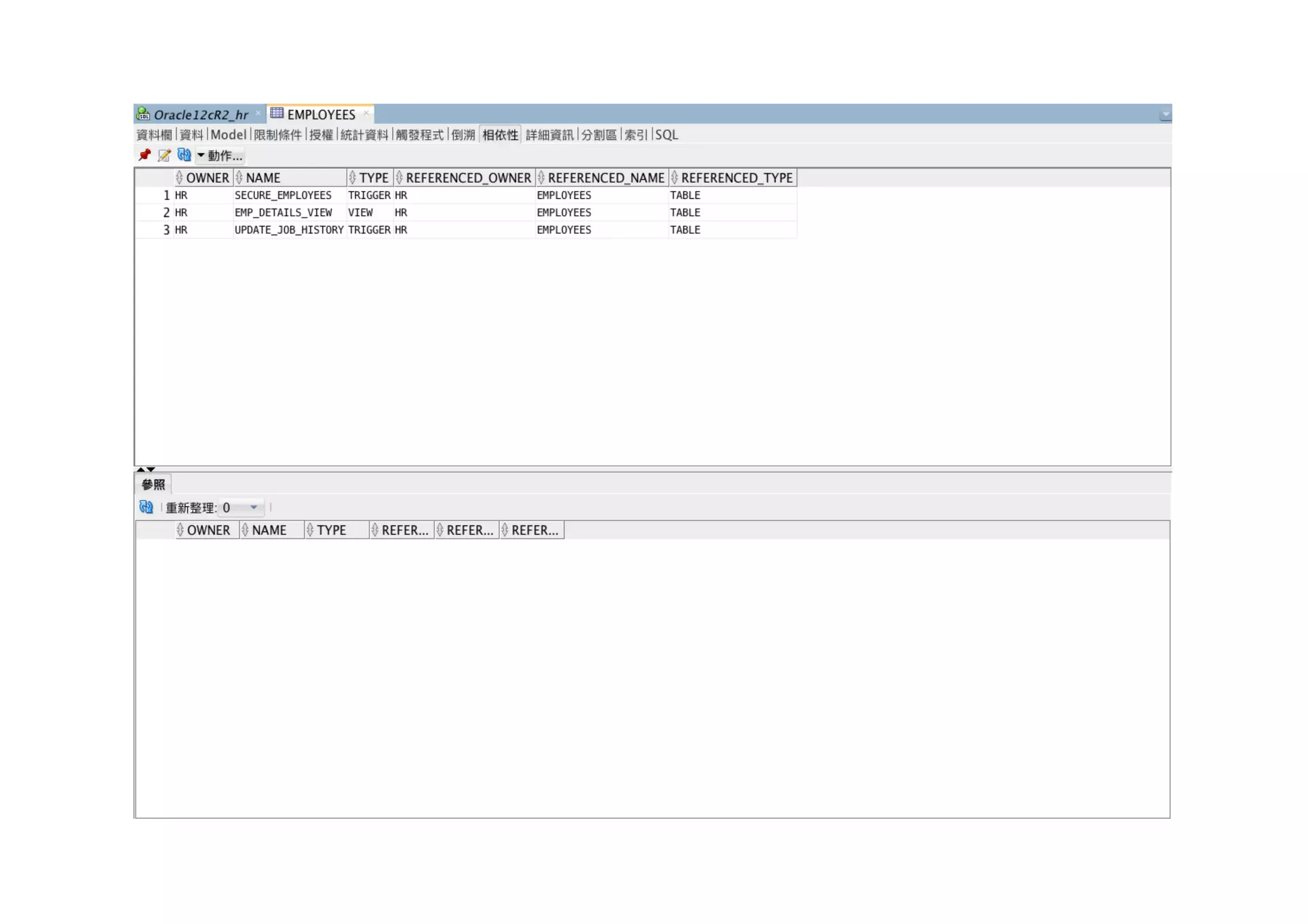The width and height of the screenshot is (1308, 924).
Task: Open the 觸發程式 tab
Action: pyautogui.click(x=420, y=135)
